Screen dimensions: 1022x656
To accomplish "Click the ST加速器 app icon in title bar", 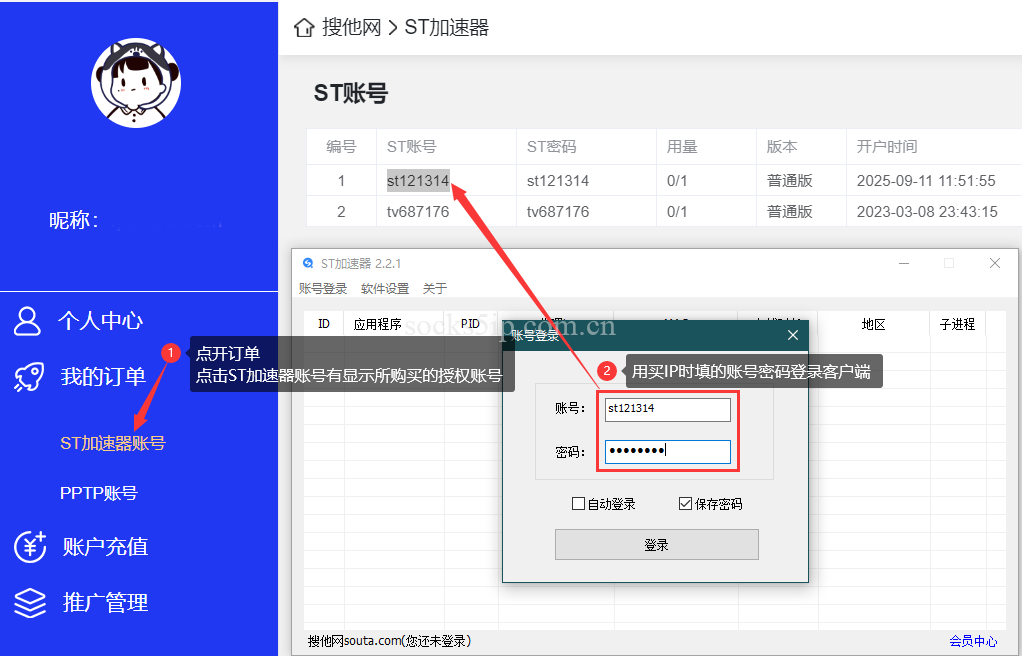I will point(308,263).
